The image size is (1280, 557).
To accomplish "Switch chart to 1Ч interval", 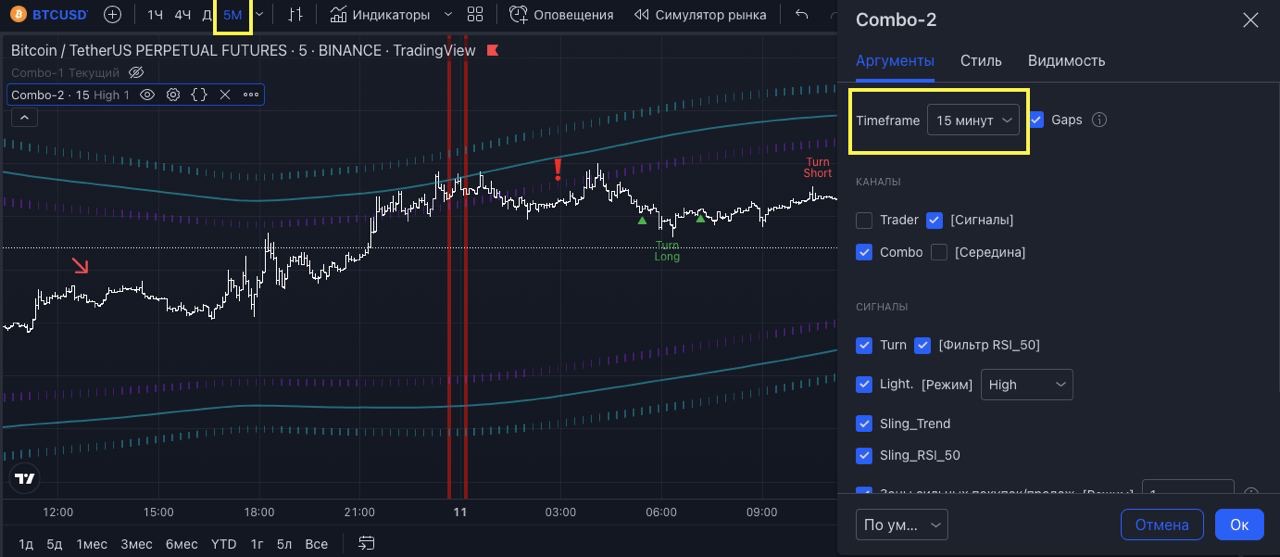I will click(155, 15).
